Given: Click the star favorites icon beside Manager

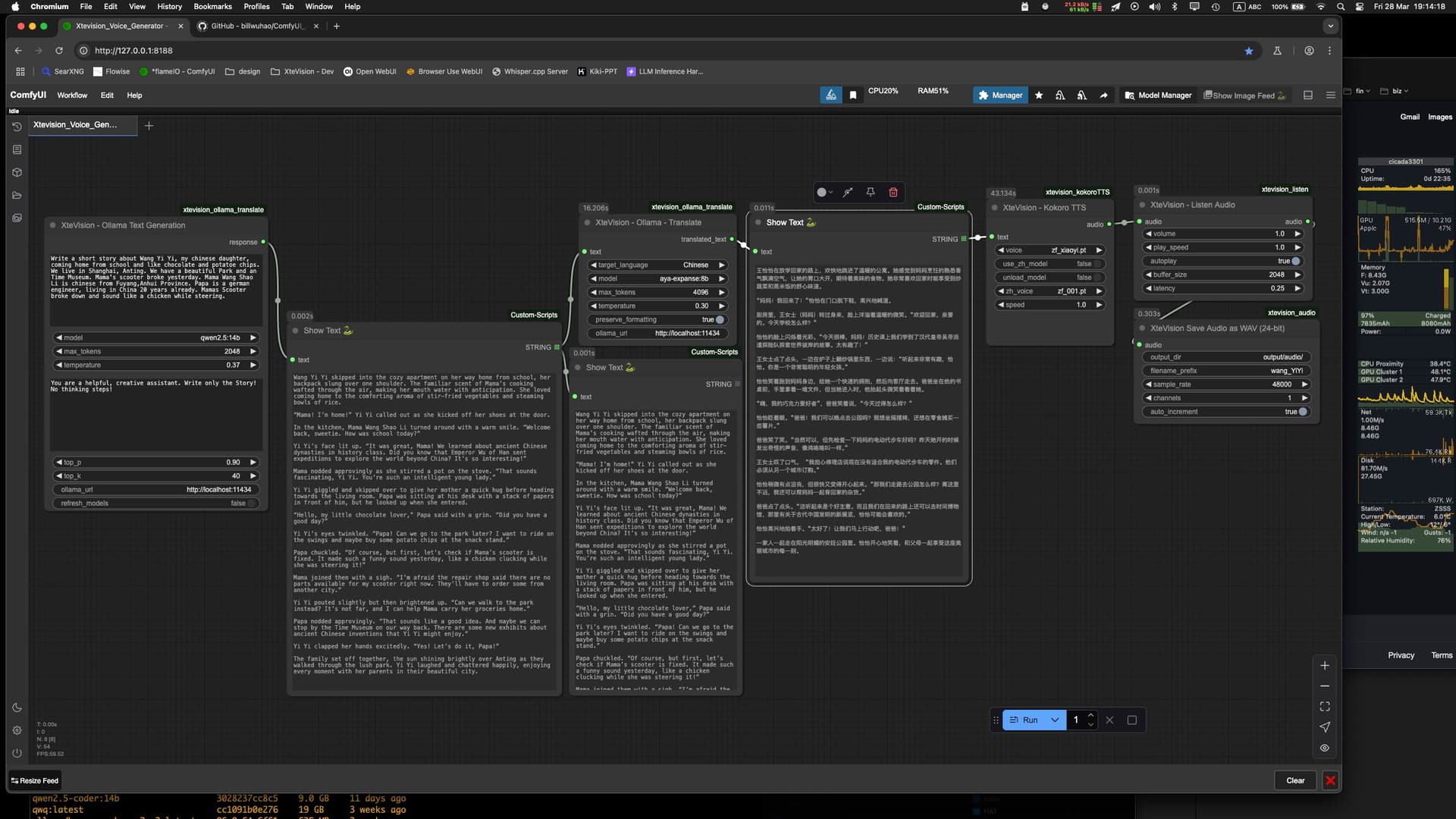Looking at the screenshot, I should click(1039, 96).
